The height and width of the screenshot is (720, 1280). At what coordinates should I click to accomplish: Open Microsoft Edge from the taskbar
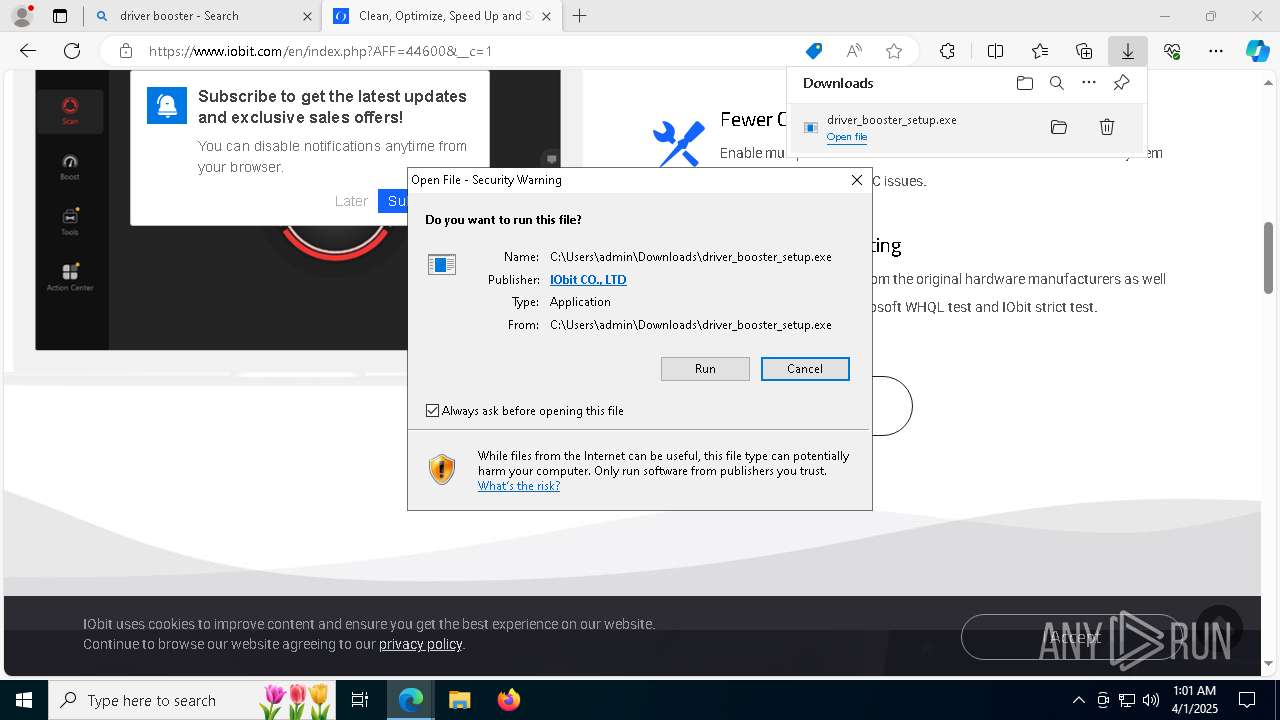(x=411, y=700)
